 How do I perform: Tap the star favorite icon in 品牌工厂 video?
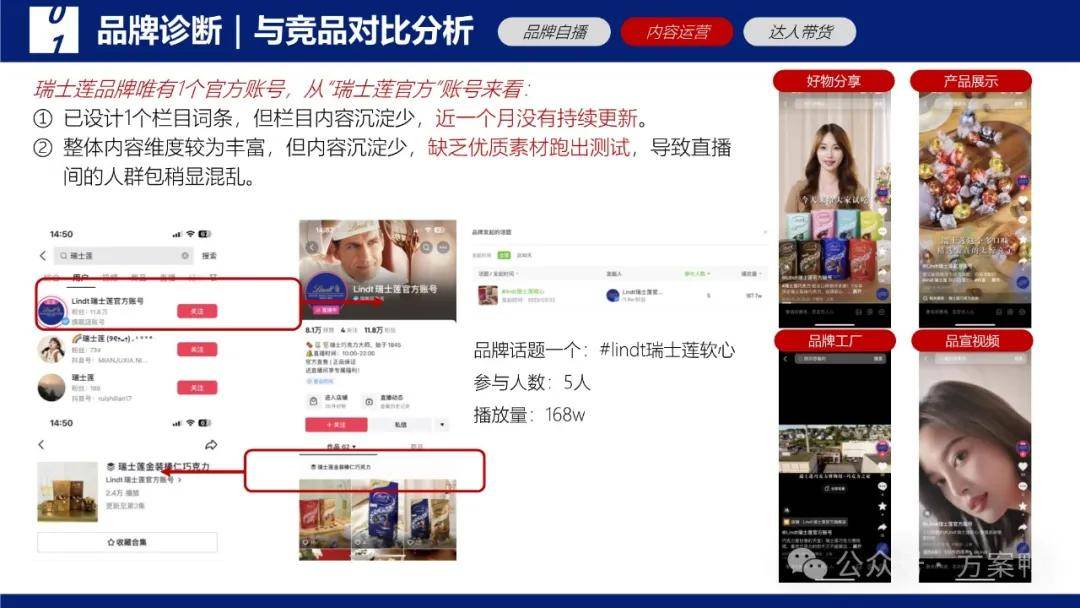882,507
